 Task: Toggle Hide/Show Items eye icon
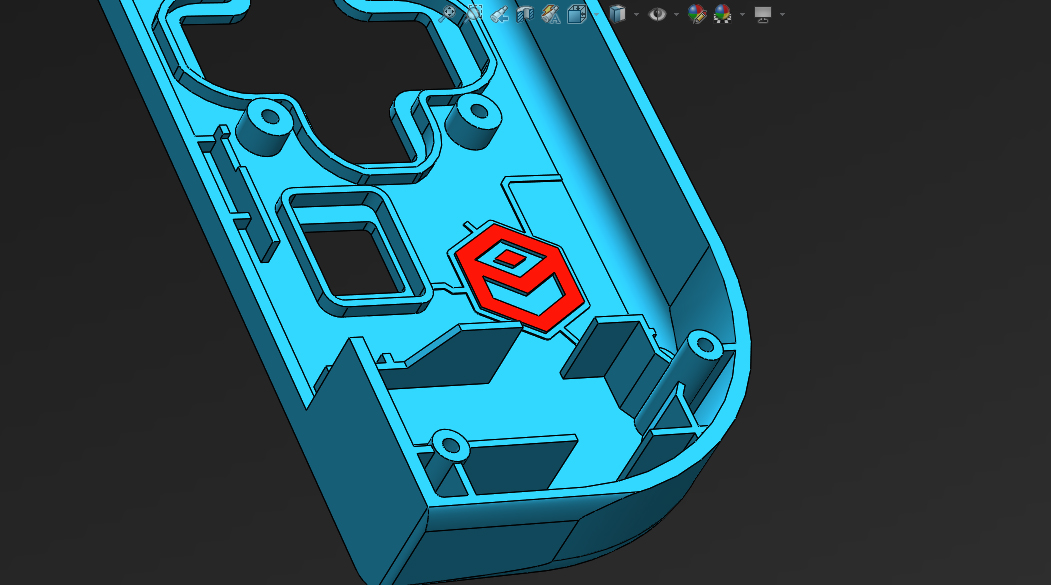(x=658, y=13)
